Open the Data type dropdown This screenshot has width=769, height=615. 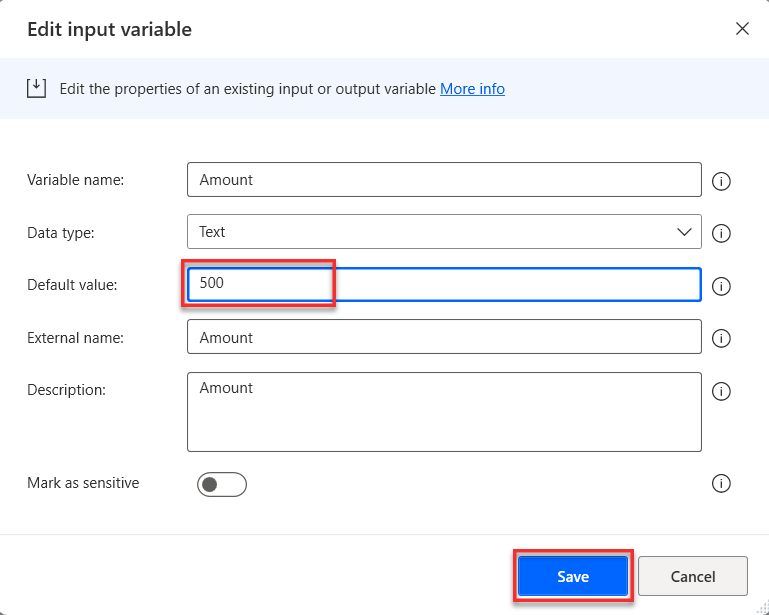tap(444, 231)
